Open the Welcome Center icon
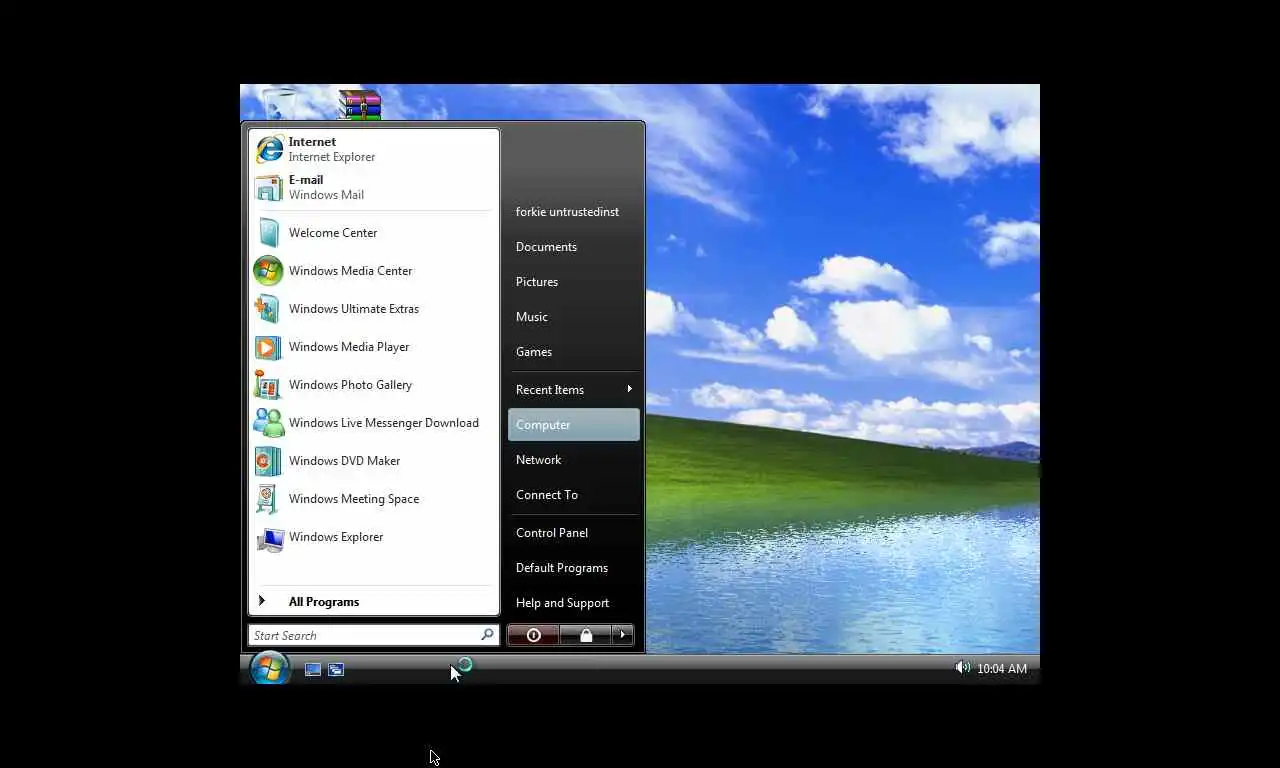The image size is (1280, 768). tap(269, 233)
